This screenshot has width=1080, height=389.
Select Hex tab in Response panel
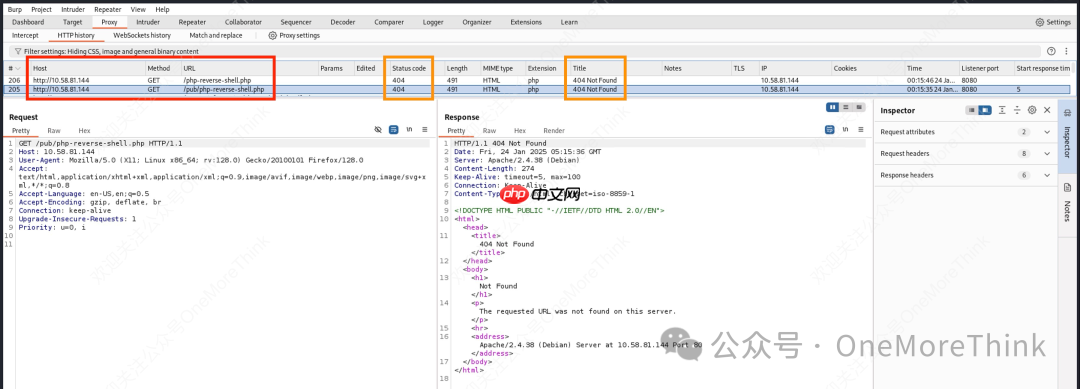point(520,130)
